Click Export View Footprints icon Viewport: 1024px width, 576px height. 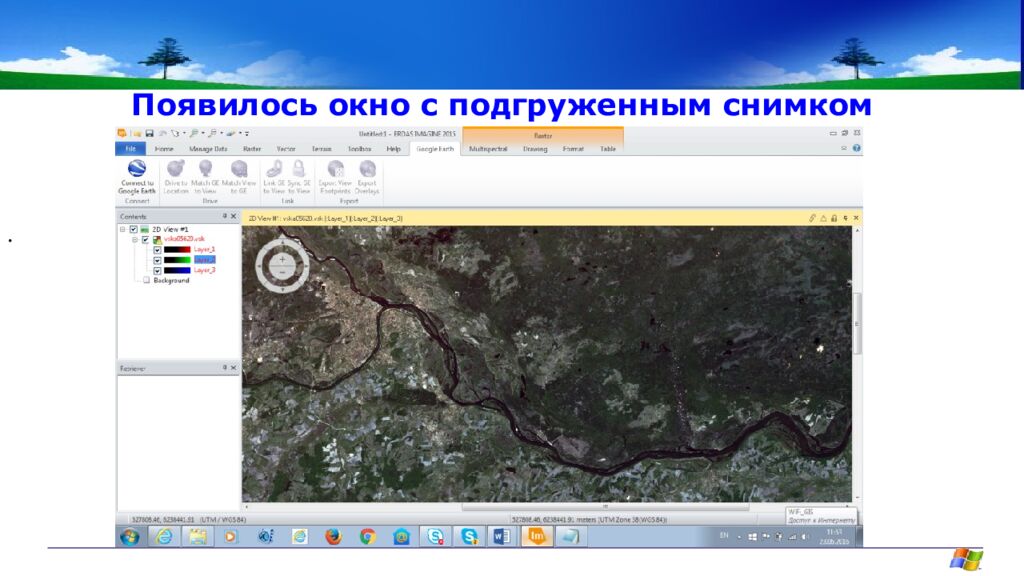pos(335,170)
